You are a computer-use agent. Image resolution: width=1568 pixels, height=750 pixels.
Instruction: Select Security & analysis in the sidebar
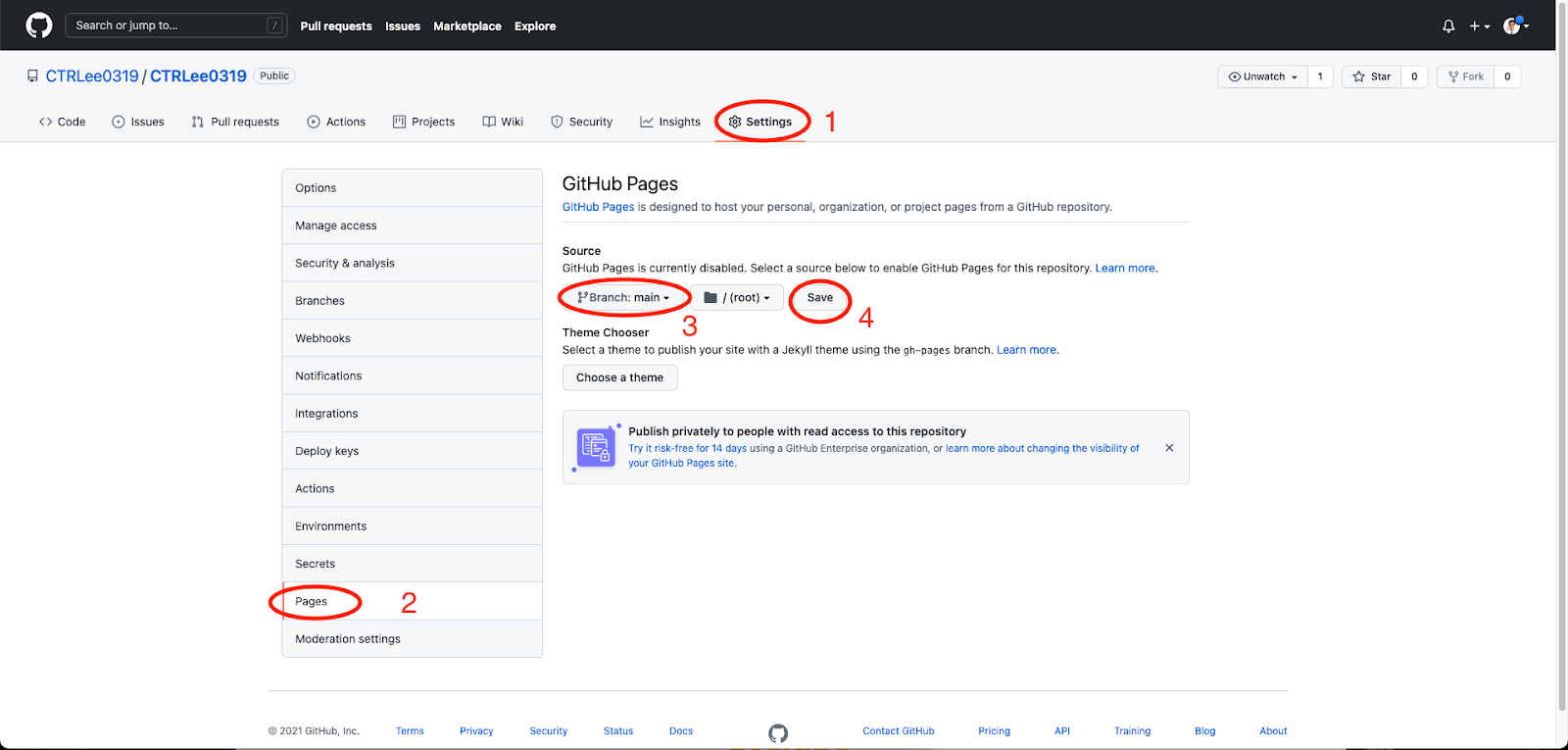412,263
